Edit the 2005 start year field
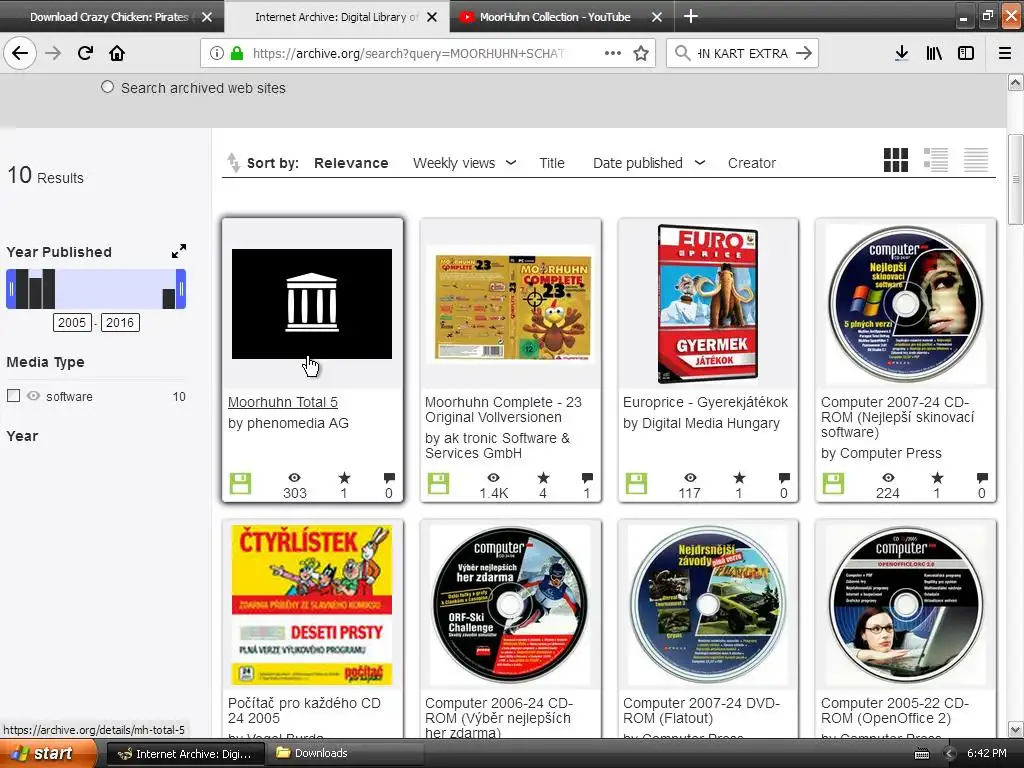The image size is (1024, 768). click(x=72, y=323)
